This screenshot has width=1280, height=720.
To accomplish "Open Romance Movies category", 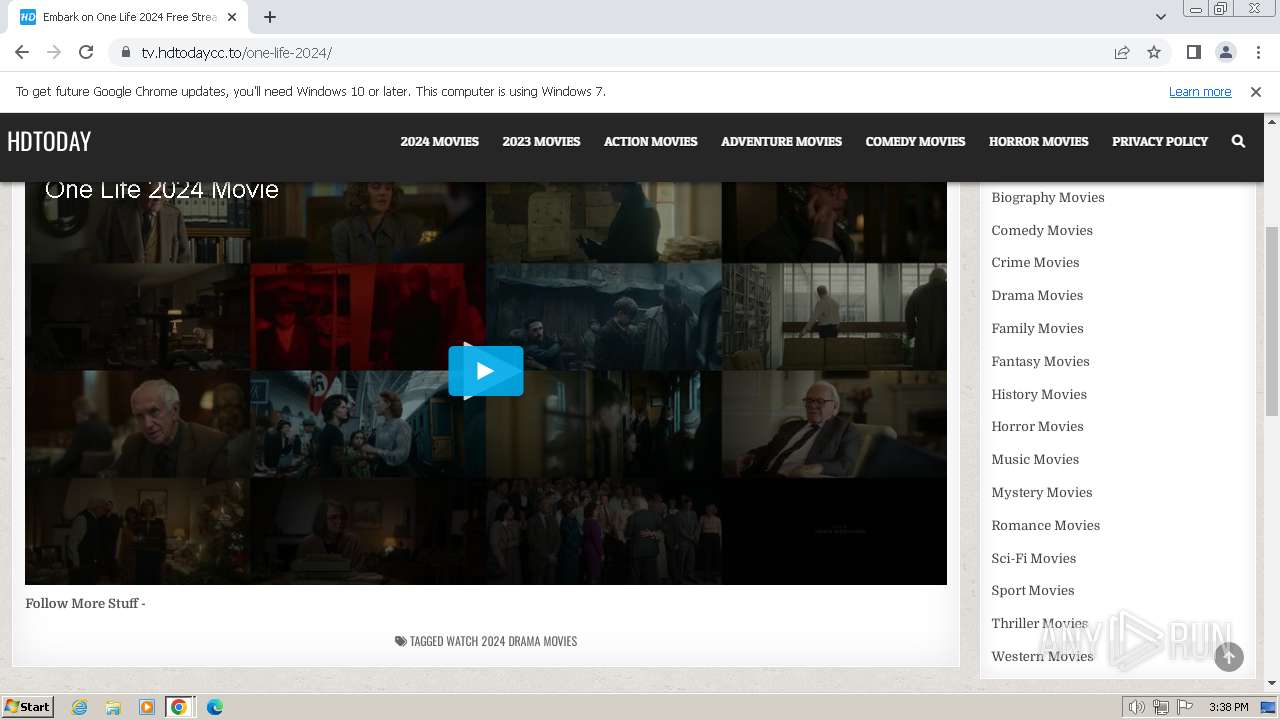I will (x=1045, y=525).
